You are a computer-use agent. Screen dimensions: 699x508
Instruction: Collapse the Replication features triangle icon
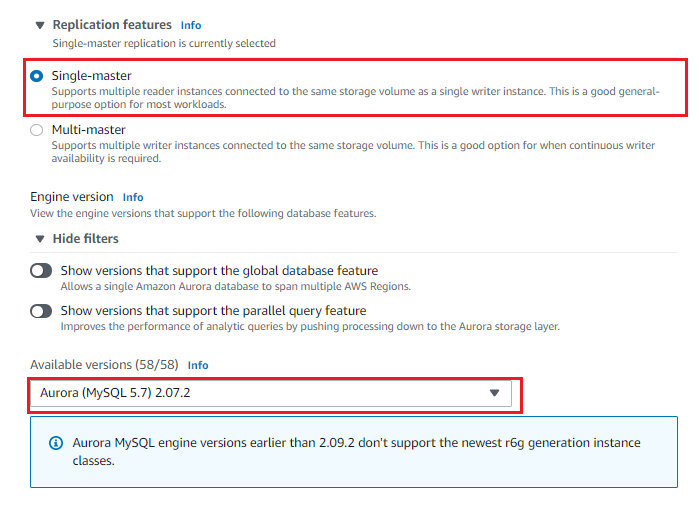(40, 25)
